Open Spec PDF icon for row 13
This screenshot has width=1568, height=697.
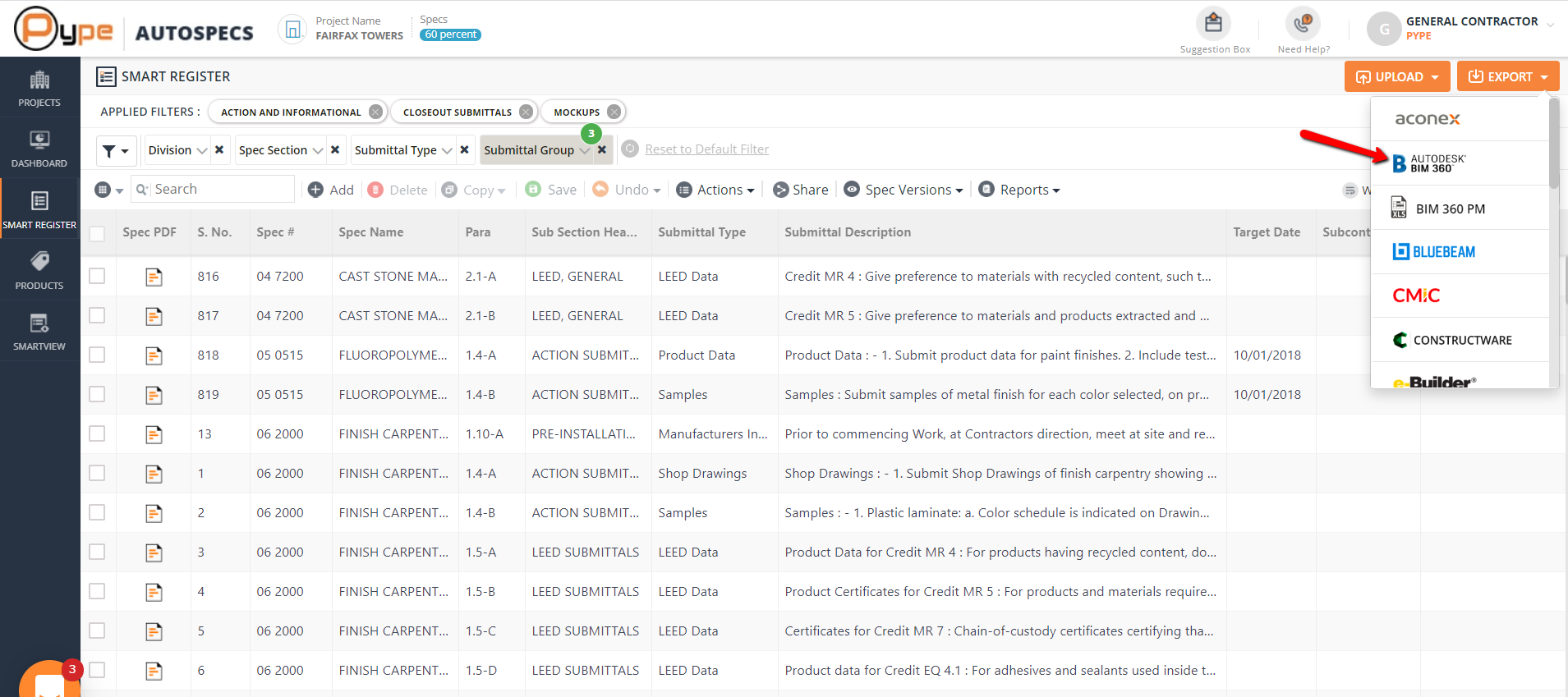click(x=154, y=434)
